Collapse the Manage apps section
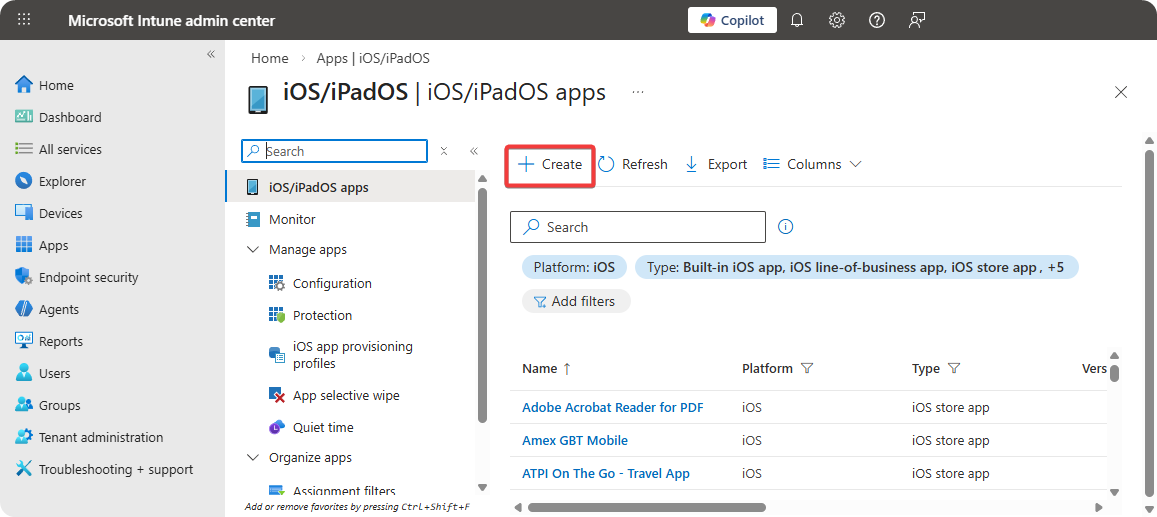Image resolution: width=1157 pixels, height=517 pixels. [253, 250]
